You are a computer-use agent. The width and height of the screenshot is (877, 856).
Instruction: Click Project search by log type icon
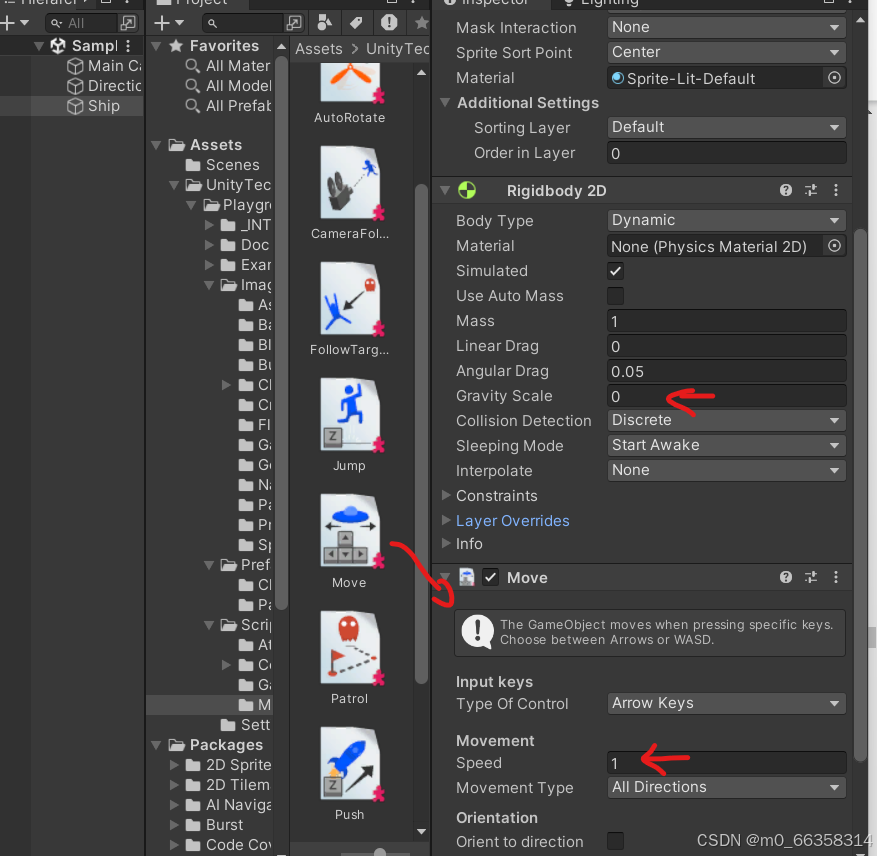(389, 22)
